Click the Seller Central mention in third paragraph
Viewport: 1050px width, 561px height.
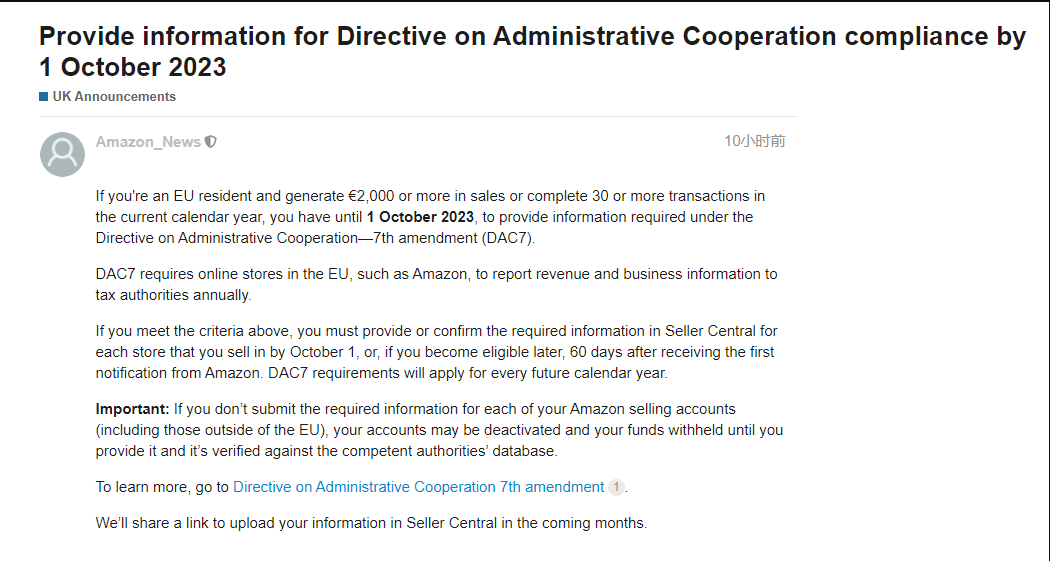[710, 331]
